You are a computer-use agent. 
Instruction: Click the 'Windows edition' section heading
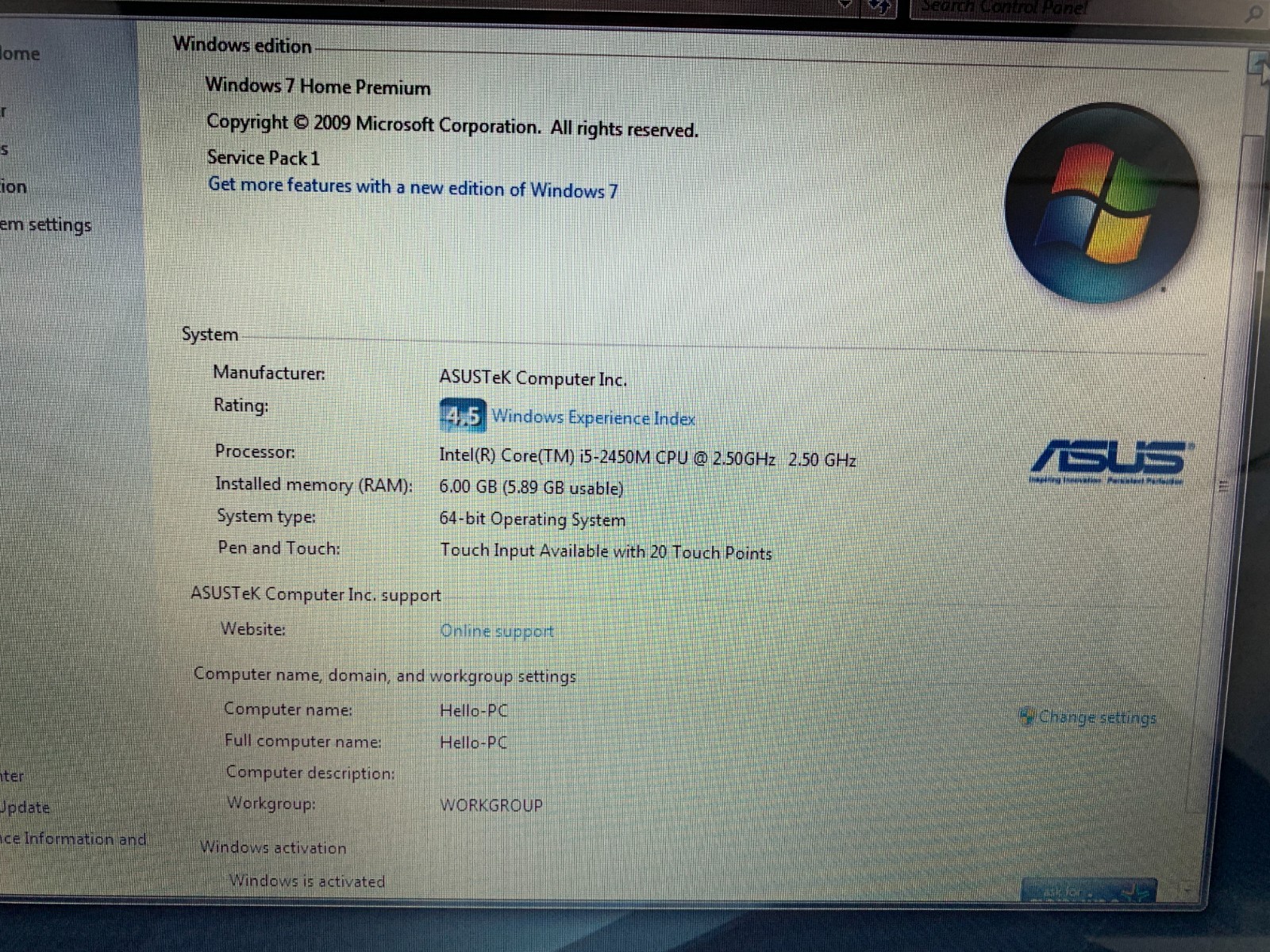coord(242,45)
